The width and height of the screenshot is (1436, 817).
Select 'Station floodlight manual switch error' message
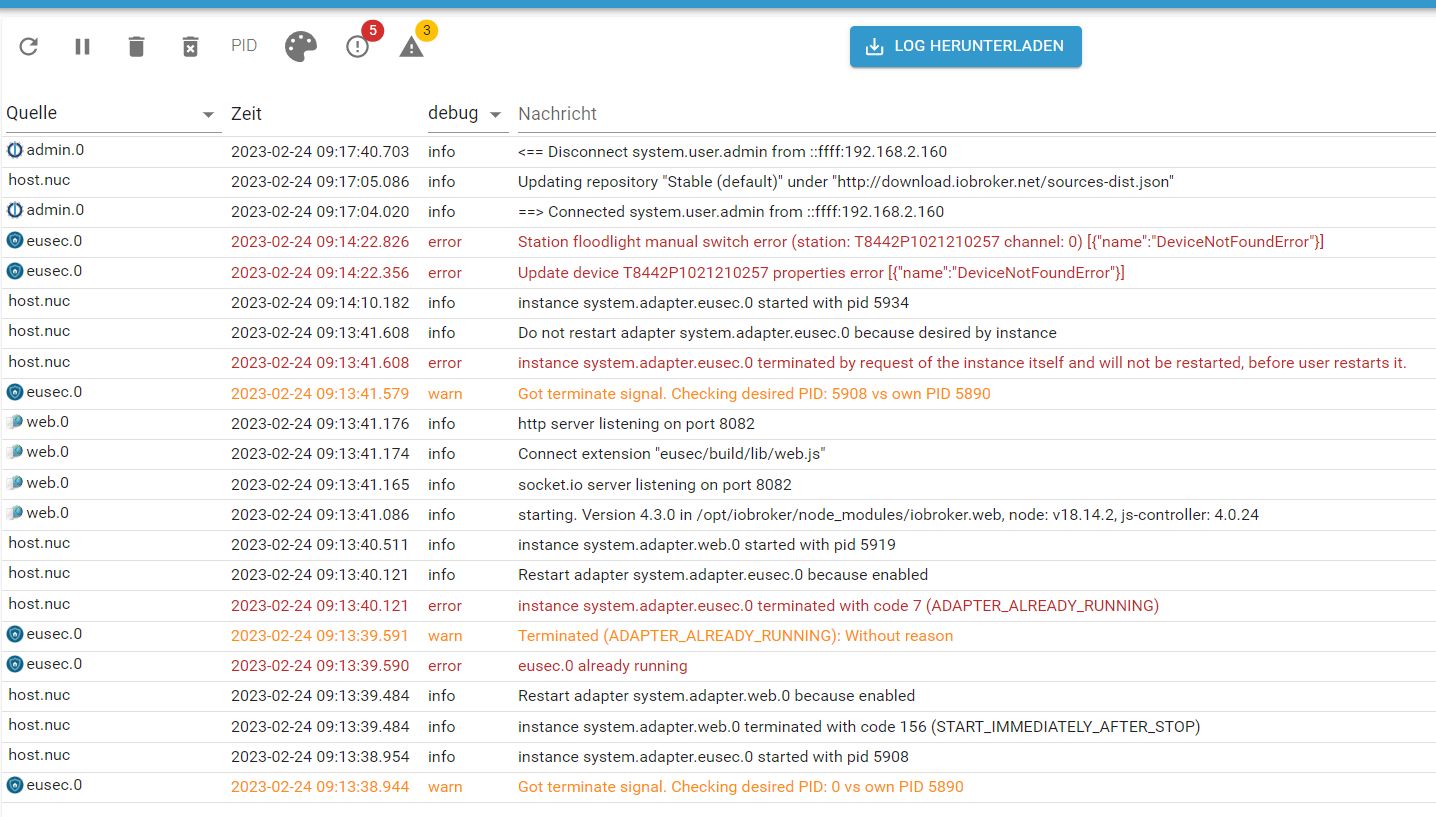921,242
